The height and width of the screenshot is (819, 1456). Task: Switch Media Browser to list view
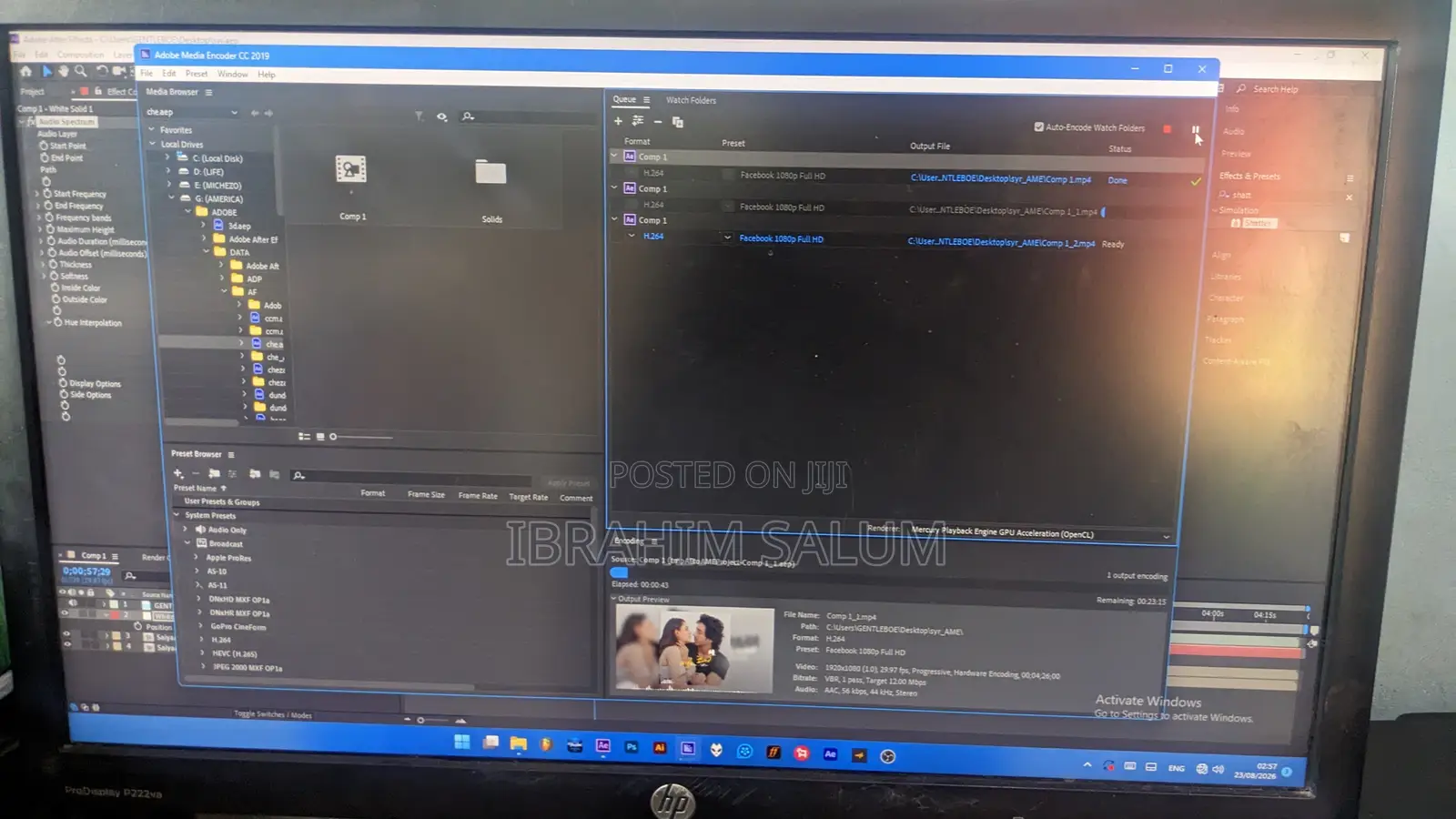(304, 437)
